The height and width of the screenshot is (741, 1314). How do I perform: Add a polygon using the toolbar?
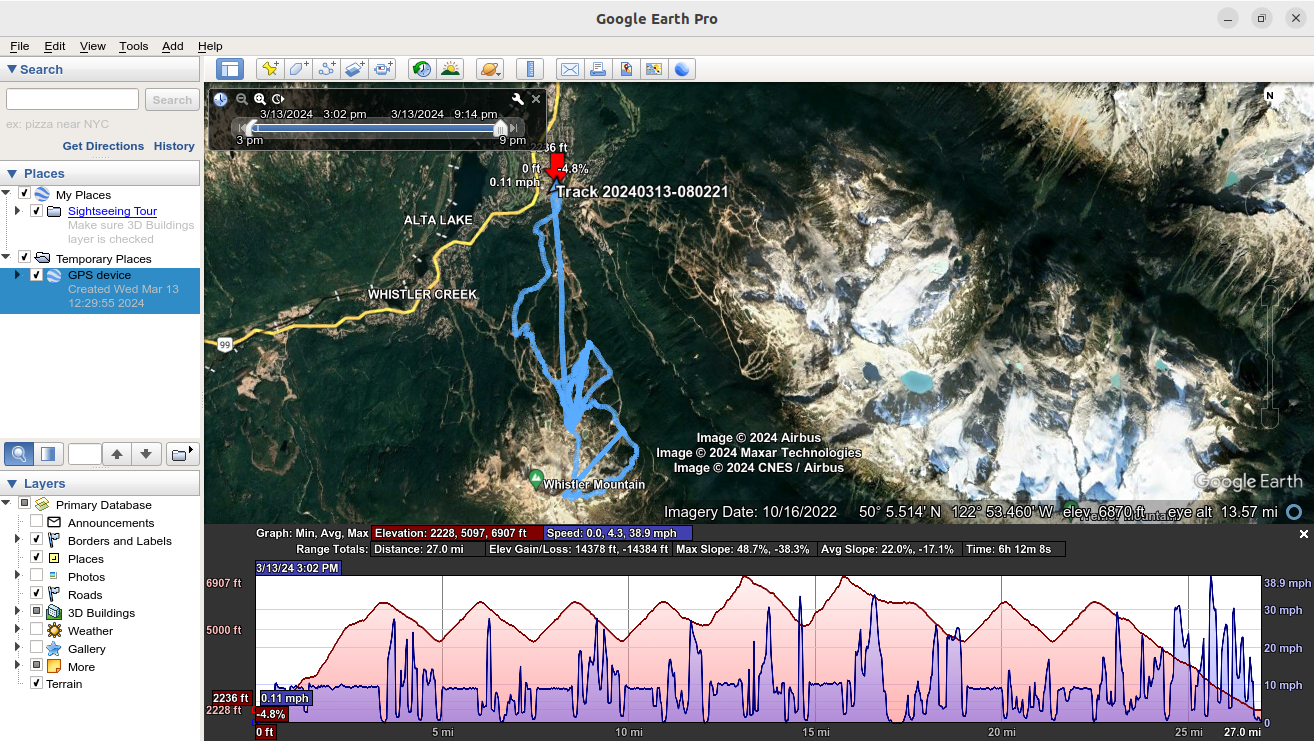[x=298, y=69]
